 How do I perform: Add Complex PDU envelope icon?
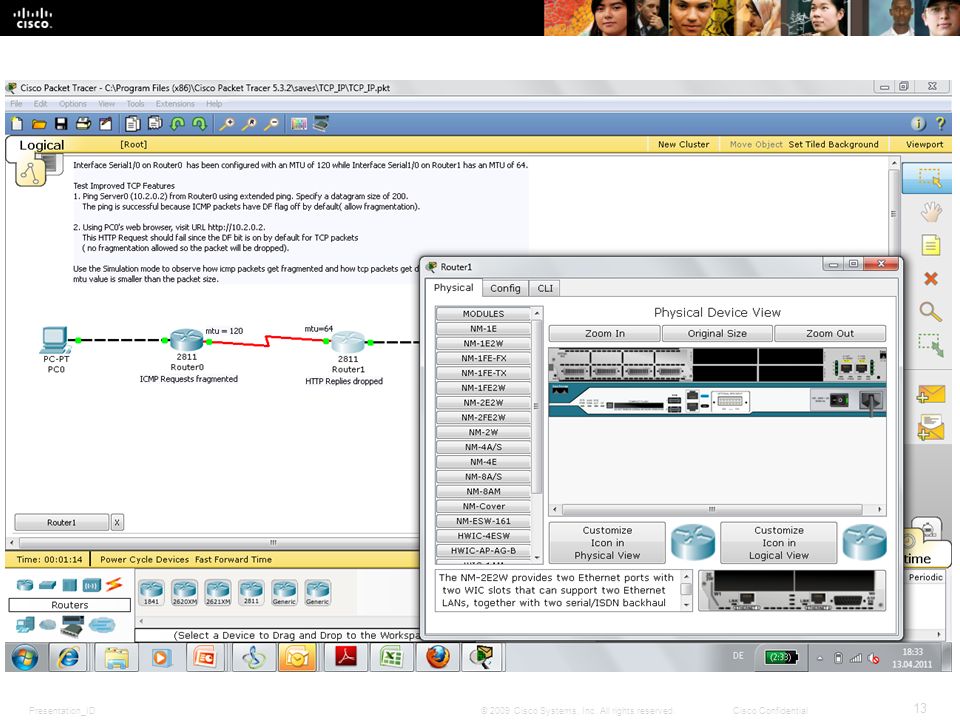931,427
